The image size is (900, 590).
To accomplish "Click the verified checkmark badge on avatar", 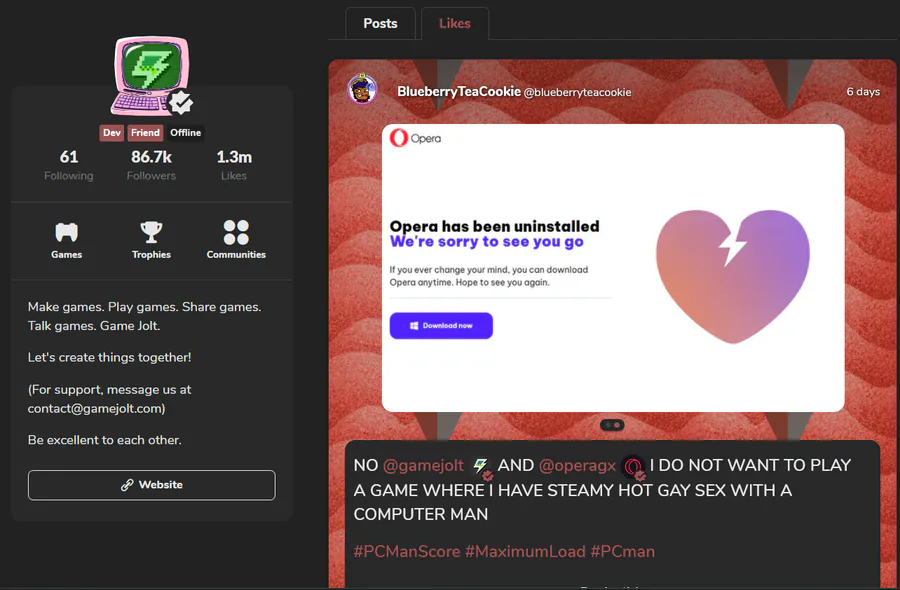I will point(181,102).
